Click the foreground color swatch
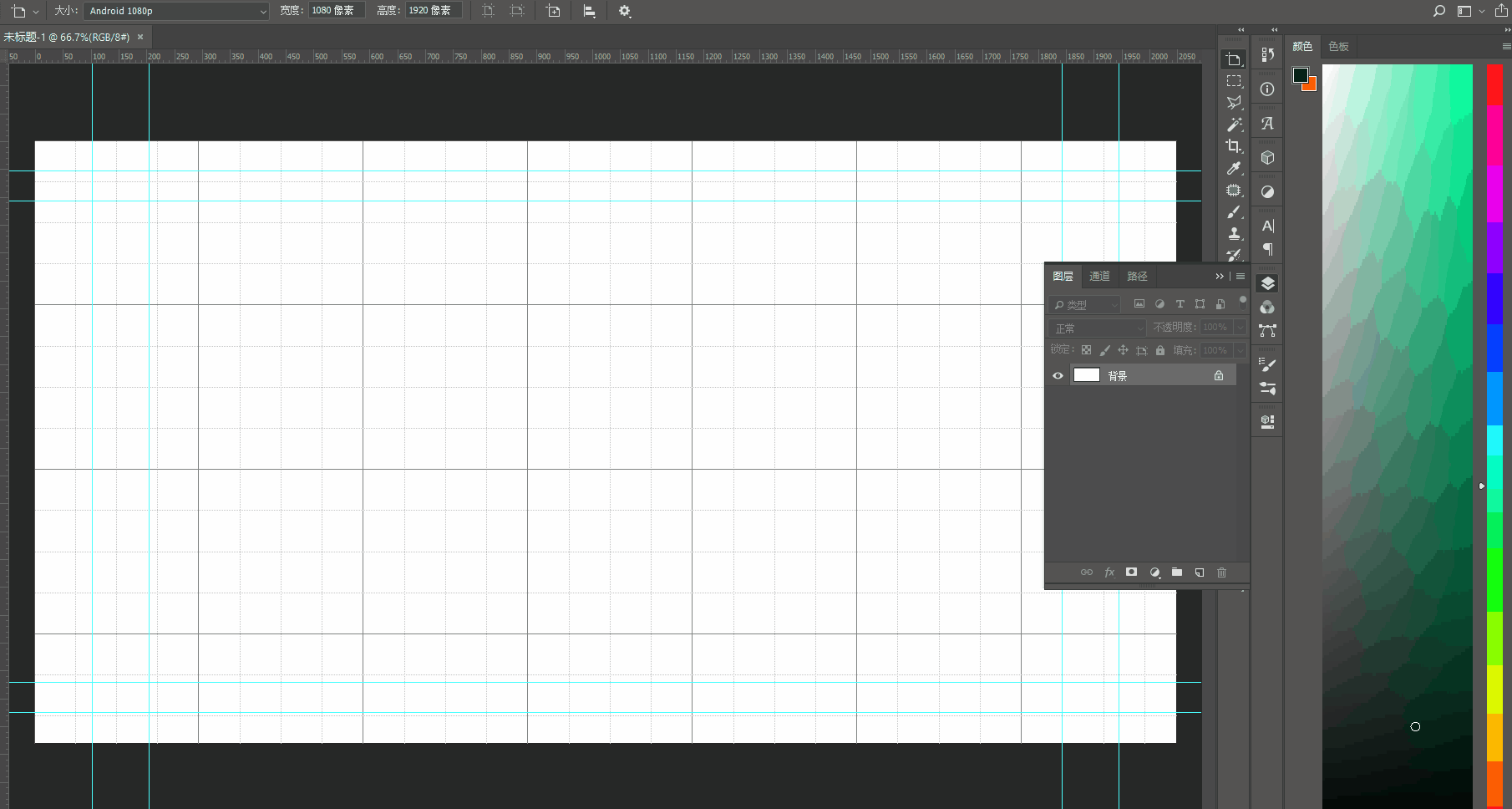 coord(1300,75)
